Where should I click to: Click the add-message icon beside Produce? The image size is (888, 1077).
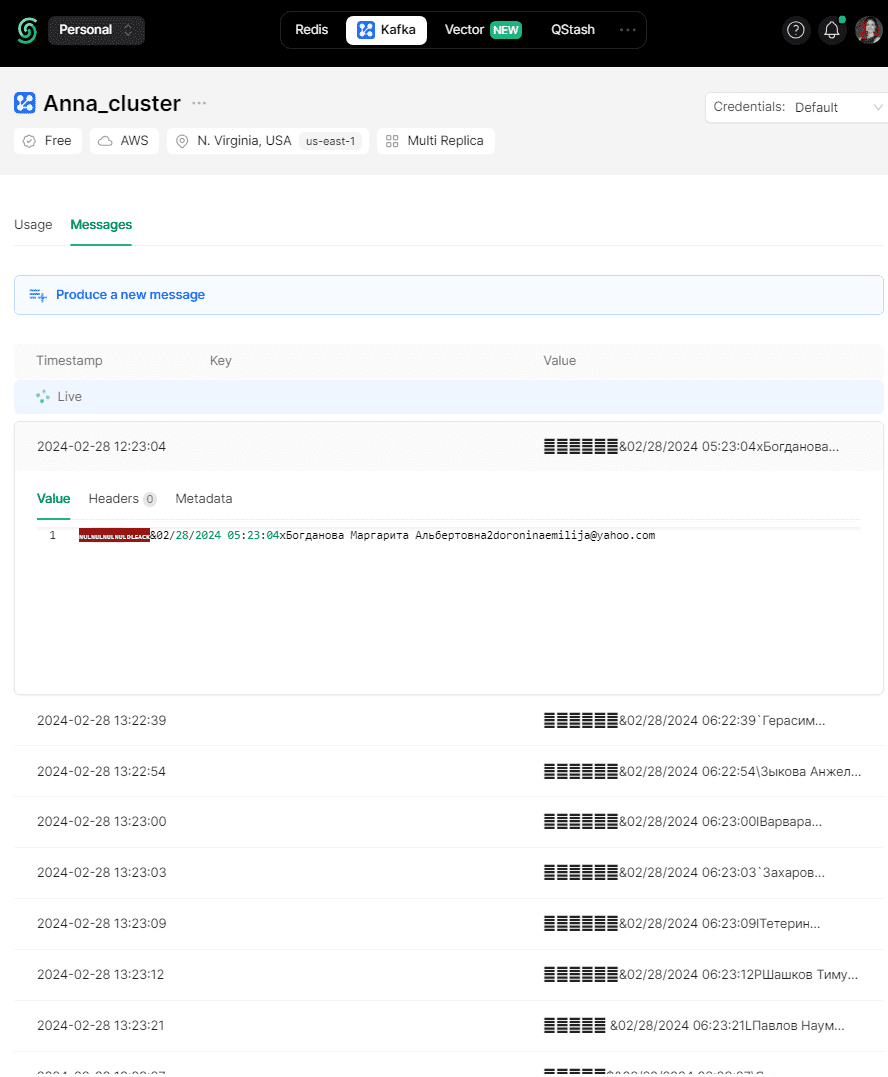coord(38,295)
